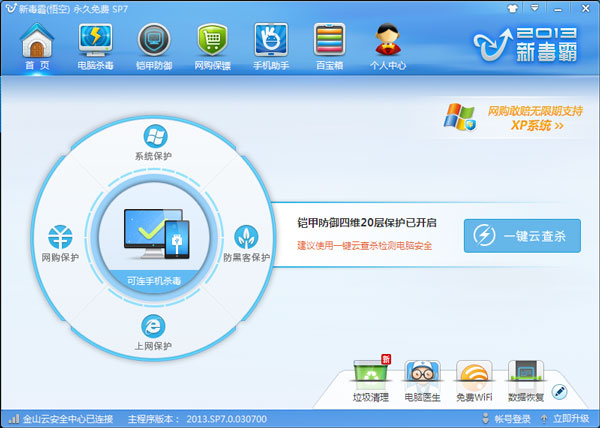The width and height of the screenshot is (600, 428).
Task: Start 一键云查杀 cloud scan
Action: point(522,236)
